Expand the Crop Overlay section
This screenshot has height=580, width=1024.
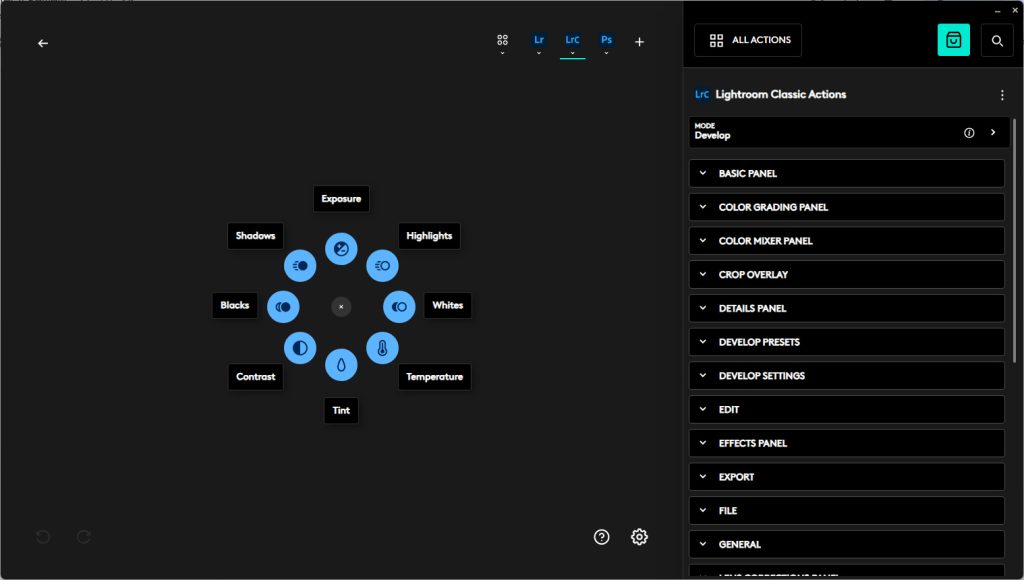[x=846, y=274]
